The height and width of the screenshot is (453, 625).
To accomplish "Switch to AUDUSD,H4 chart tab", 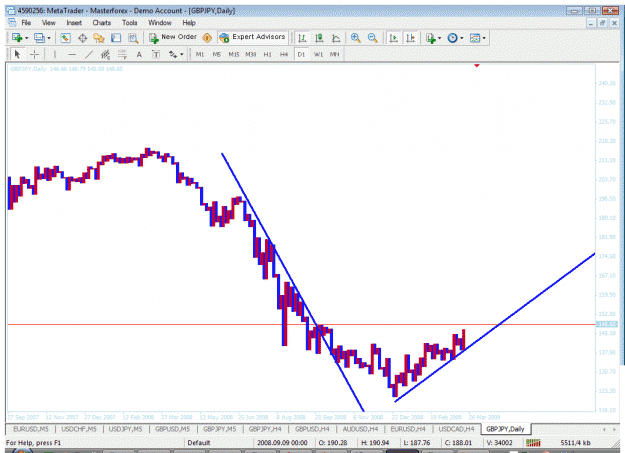I will (360, 429).
